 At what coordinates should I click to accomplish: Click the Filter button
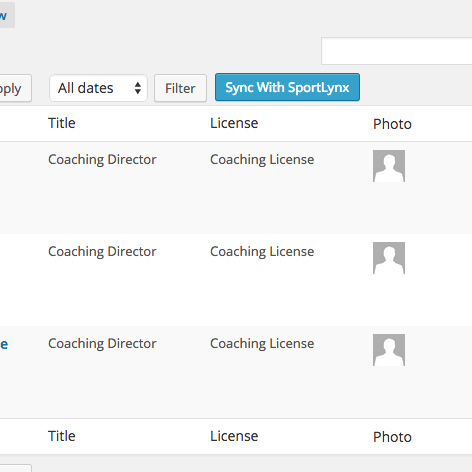click(180, 88)
